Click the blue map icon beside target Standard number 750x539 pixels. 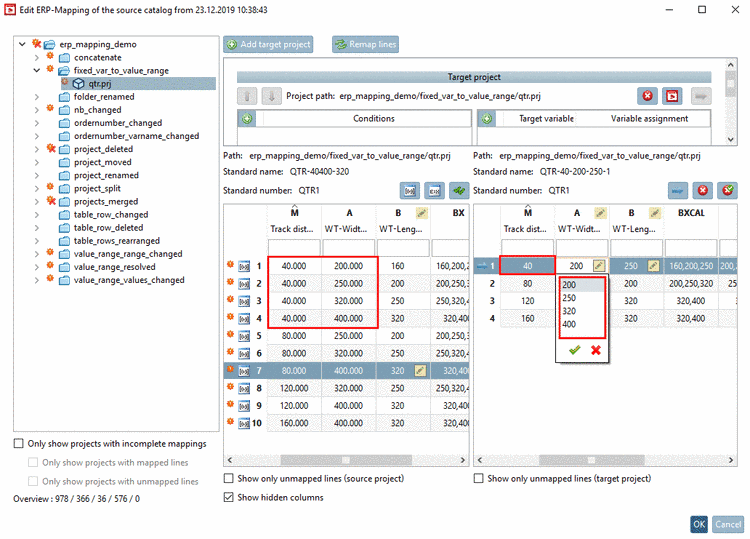[x=678, y=190]
